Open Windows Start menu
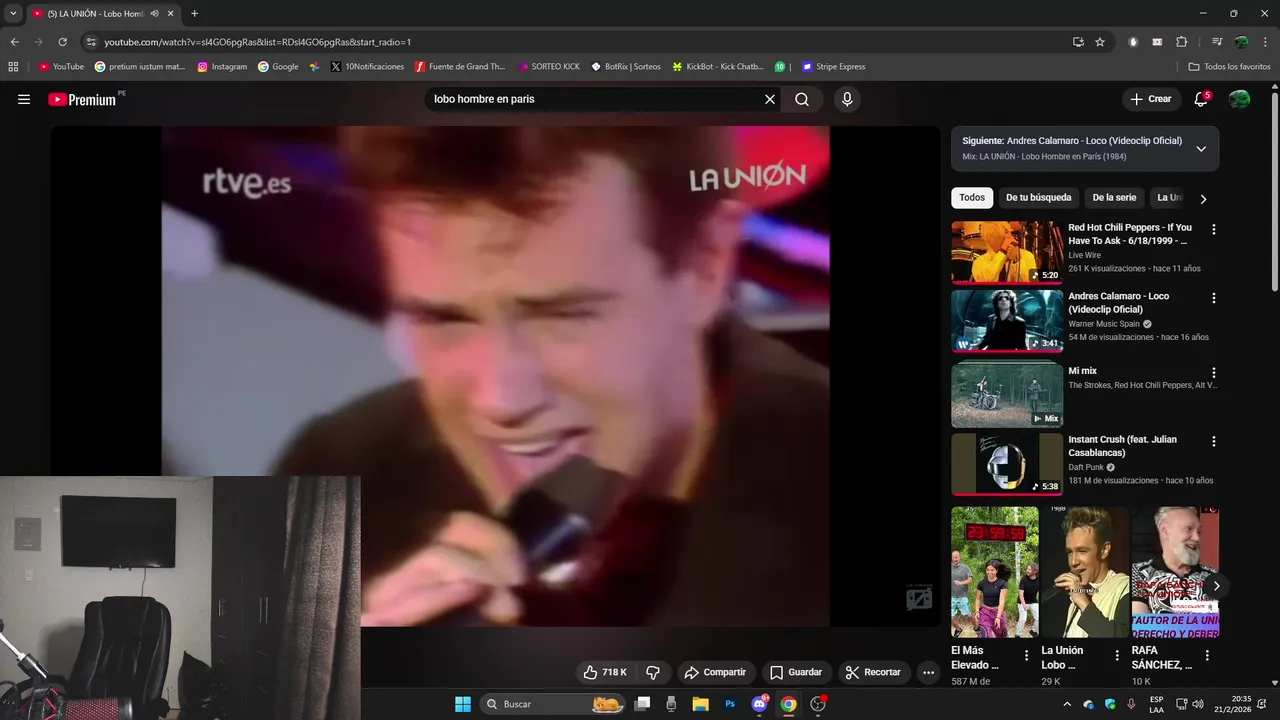This screenshot has width=1280, height=720. pos(462,704)
